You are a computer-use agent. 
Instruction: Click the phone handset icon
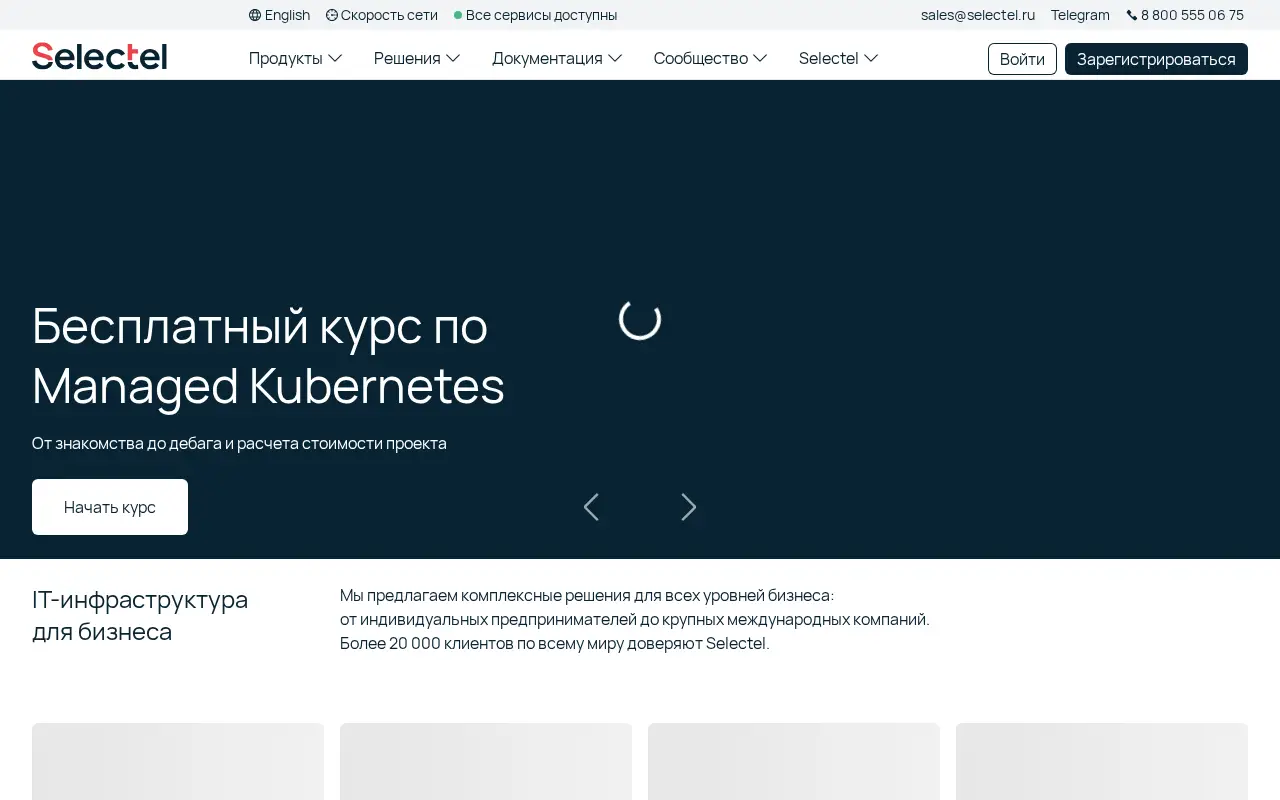pos(1132,15)
